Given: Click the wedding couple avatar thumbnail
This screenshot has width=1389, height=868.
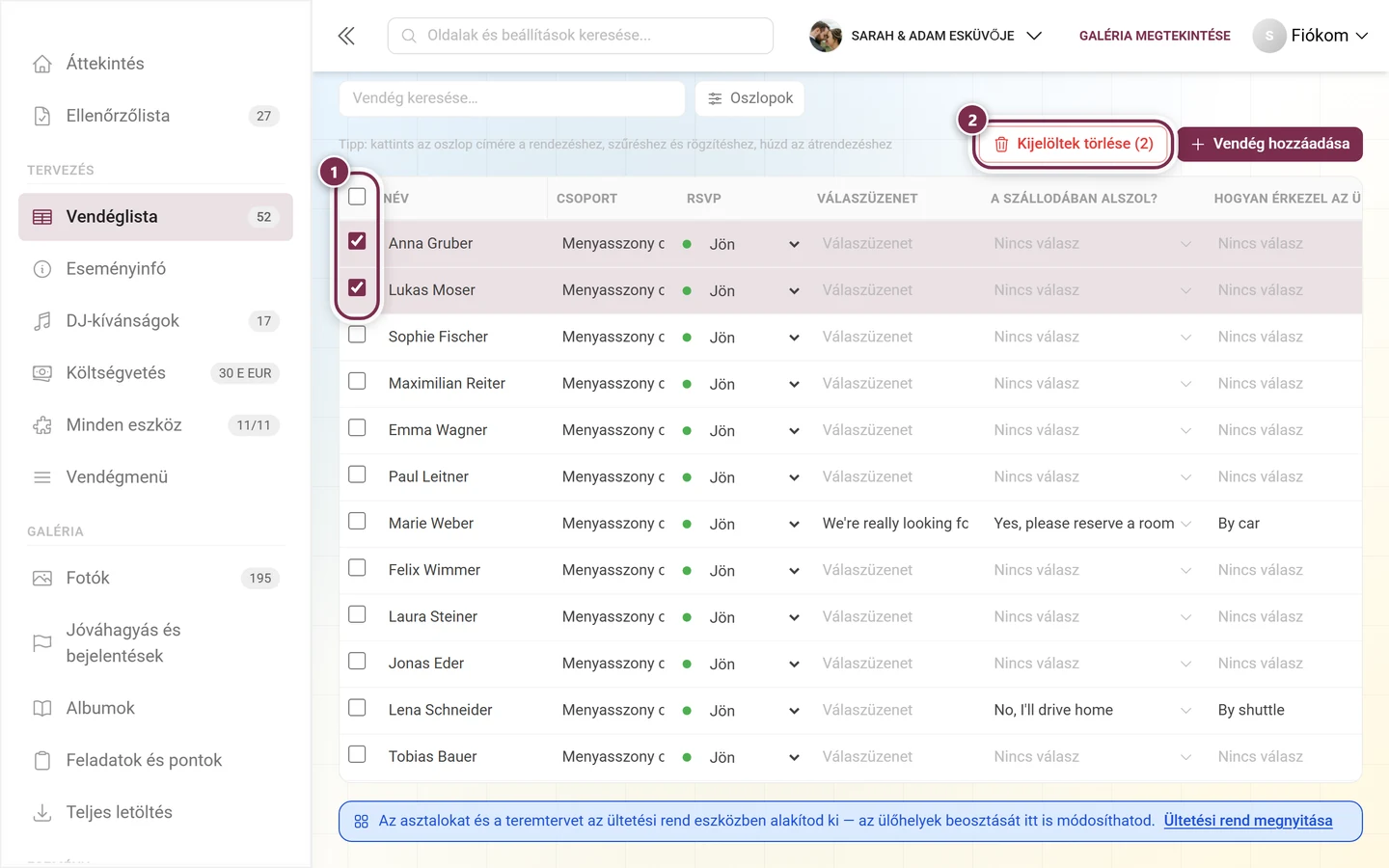Looking at the screenshot, I should pos(826,36).
